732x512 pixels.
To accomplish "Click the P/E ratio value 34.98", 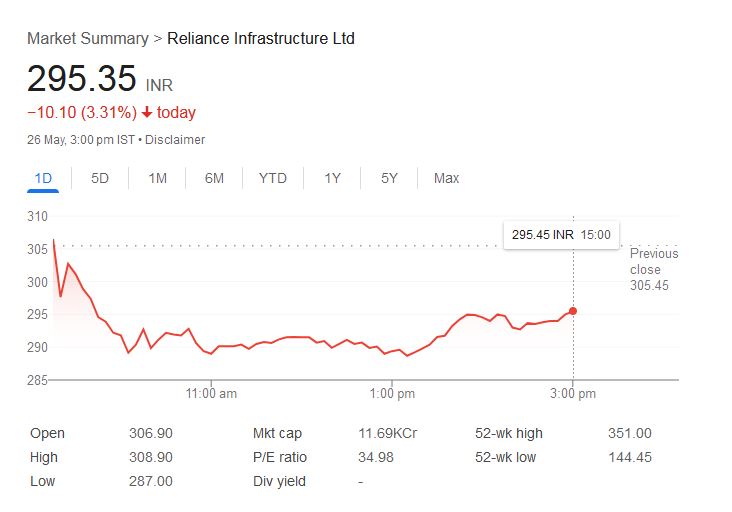I will 375,458.
